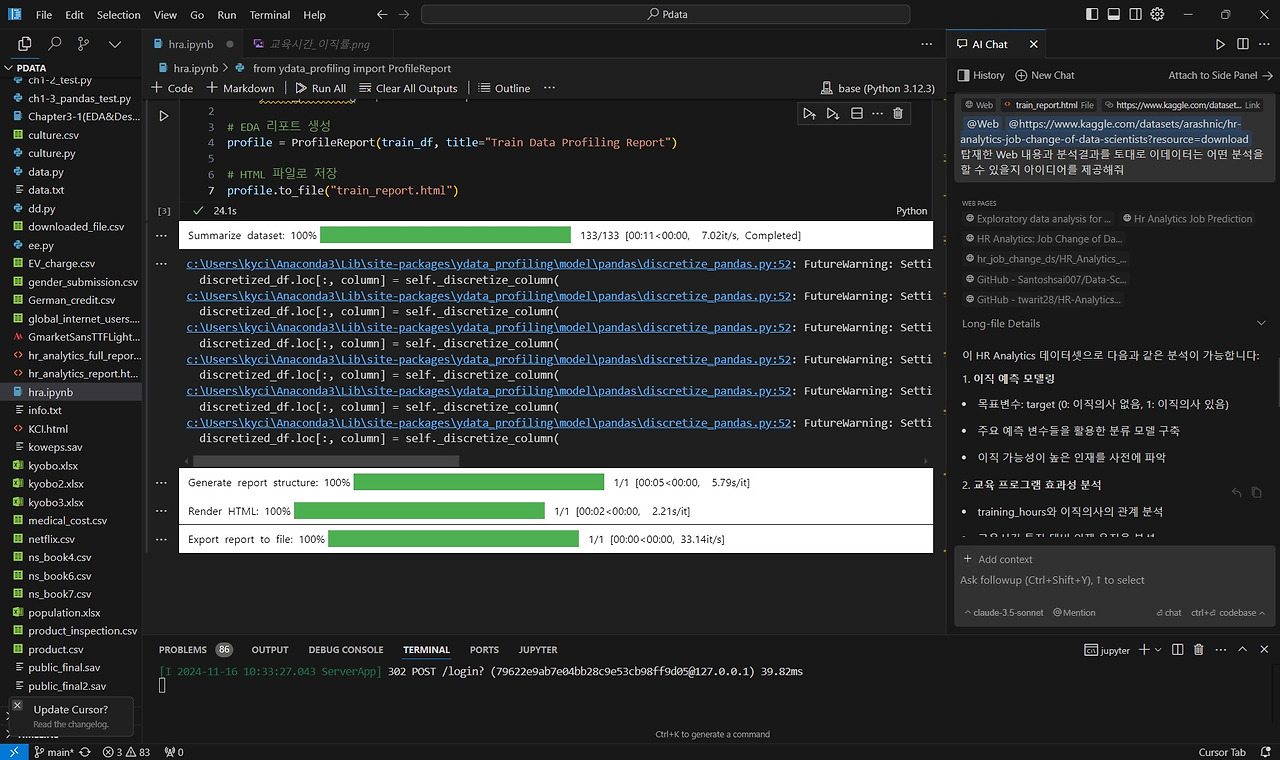The width and height of the screenshot is (1280, 760).
Task: Open Cursor settings gear icon
Action: [1157, 14]
